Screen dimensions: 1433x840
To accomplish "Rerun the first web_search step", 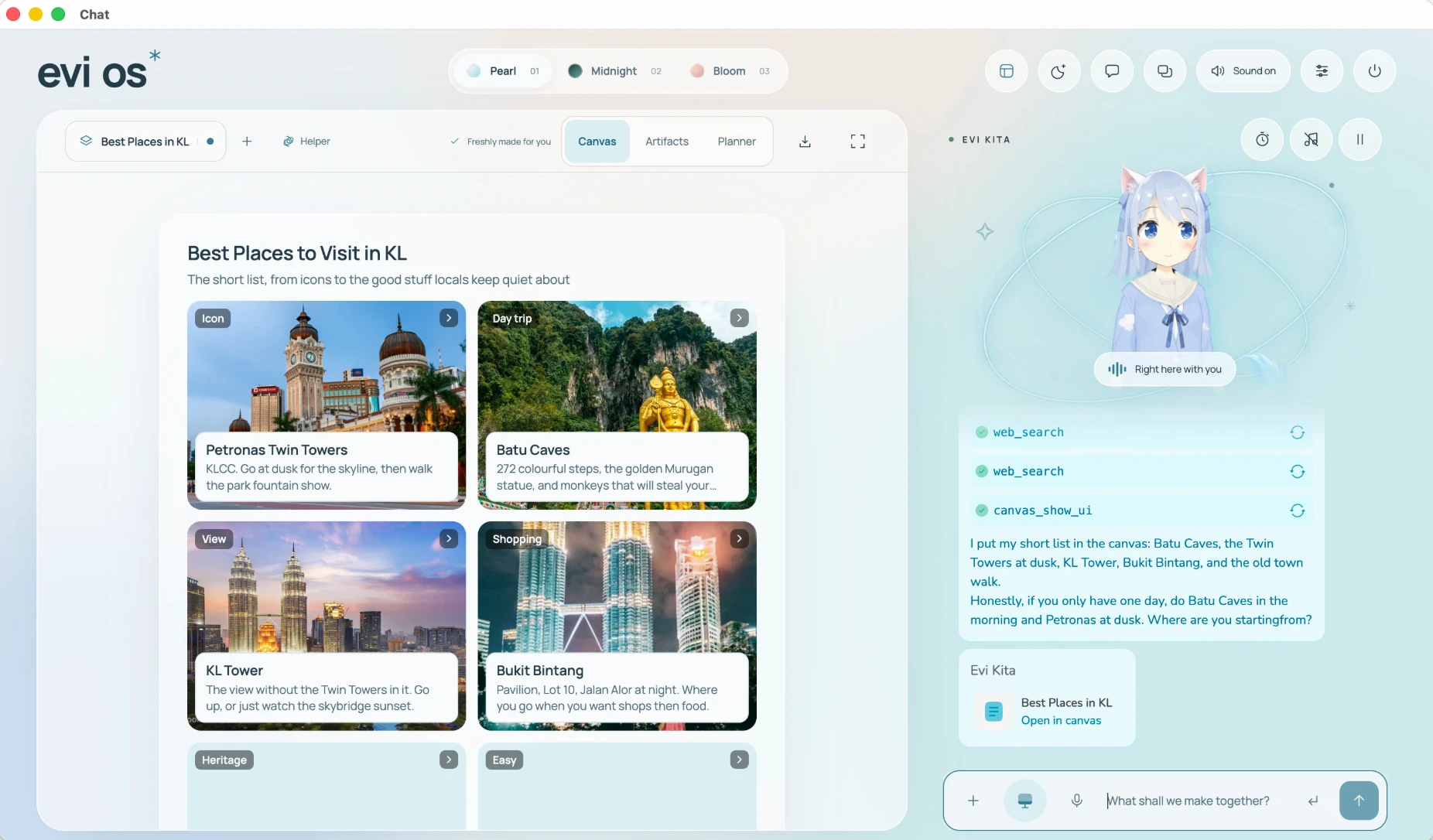I will coord(1298,432).
